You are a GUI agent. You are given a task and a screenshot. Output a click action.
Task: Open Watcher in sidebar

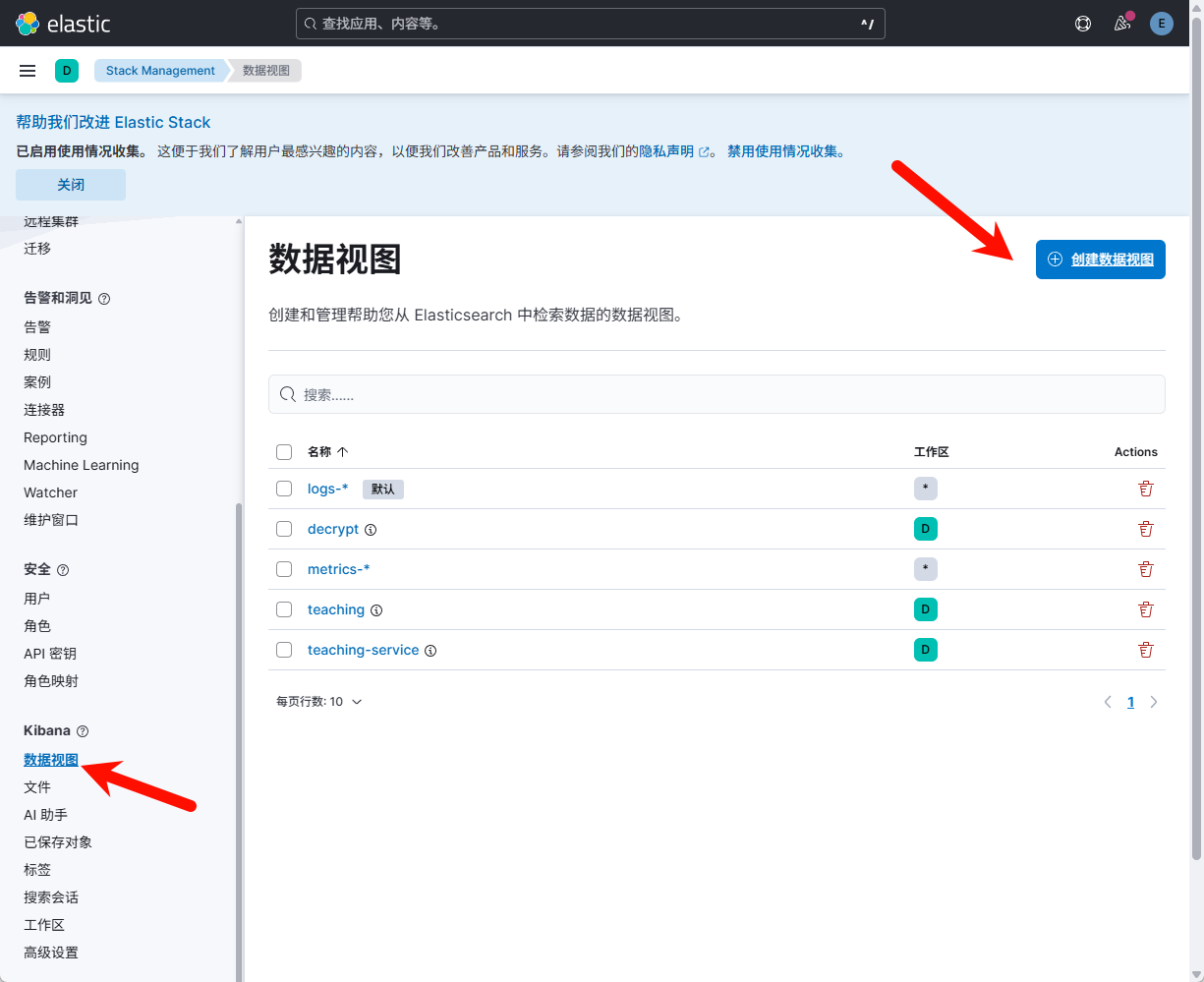[x=50, y=492]
